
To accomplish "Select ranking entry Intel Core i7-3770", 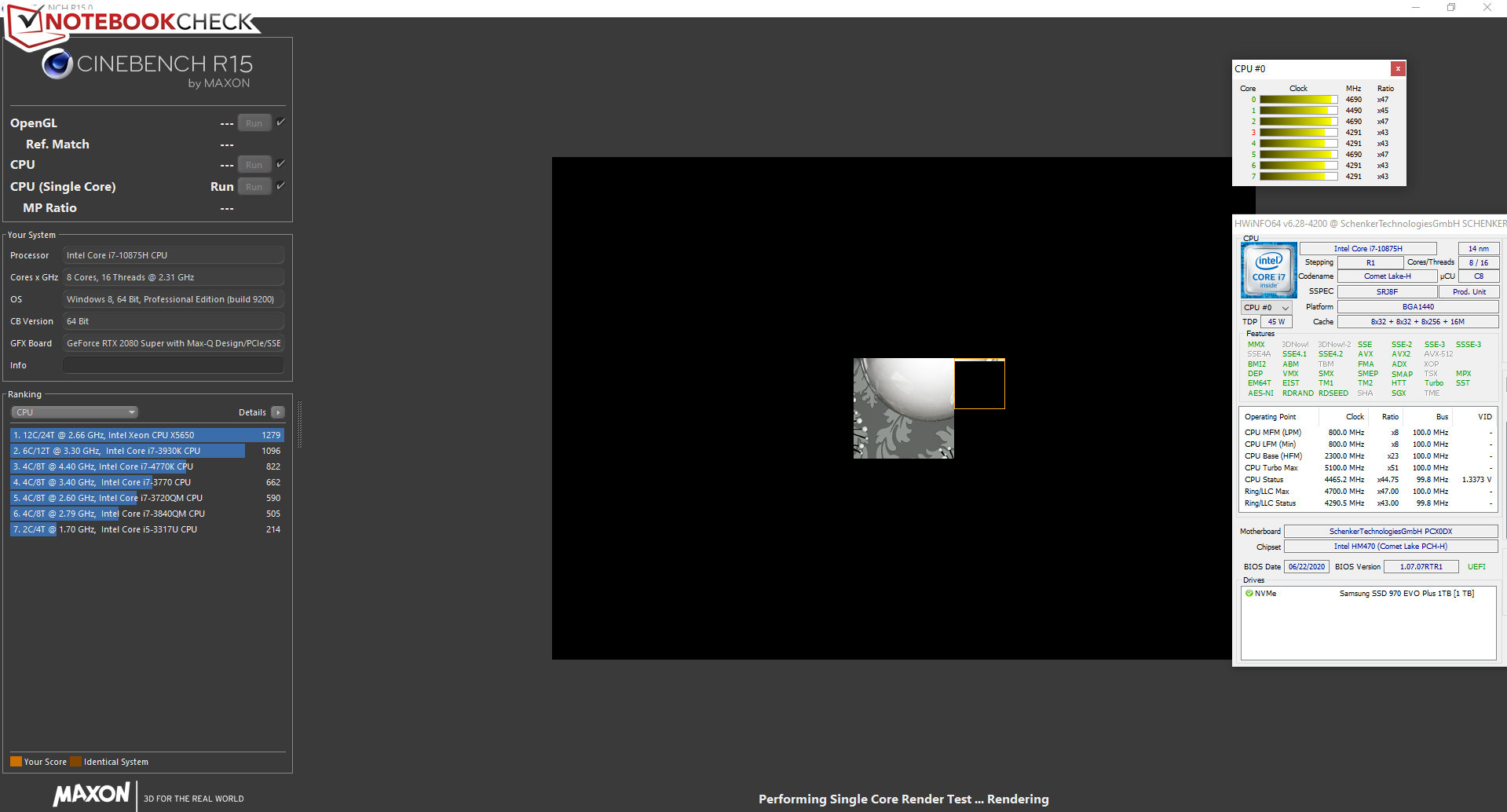I will (147, 482).
